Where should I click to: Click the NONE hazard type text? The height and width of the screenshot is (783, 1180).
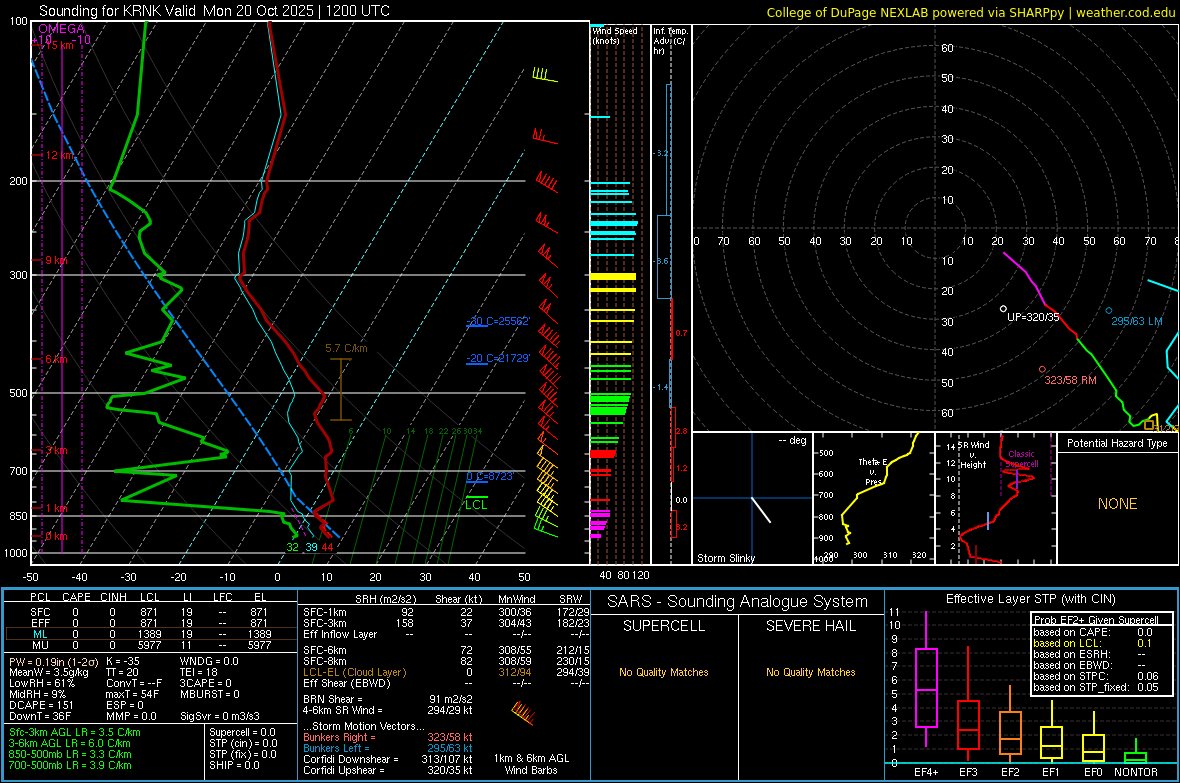(x=1117, y=504)
